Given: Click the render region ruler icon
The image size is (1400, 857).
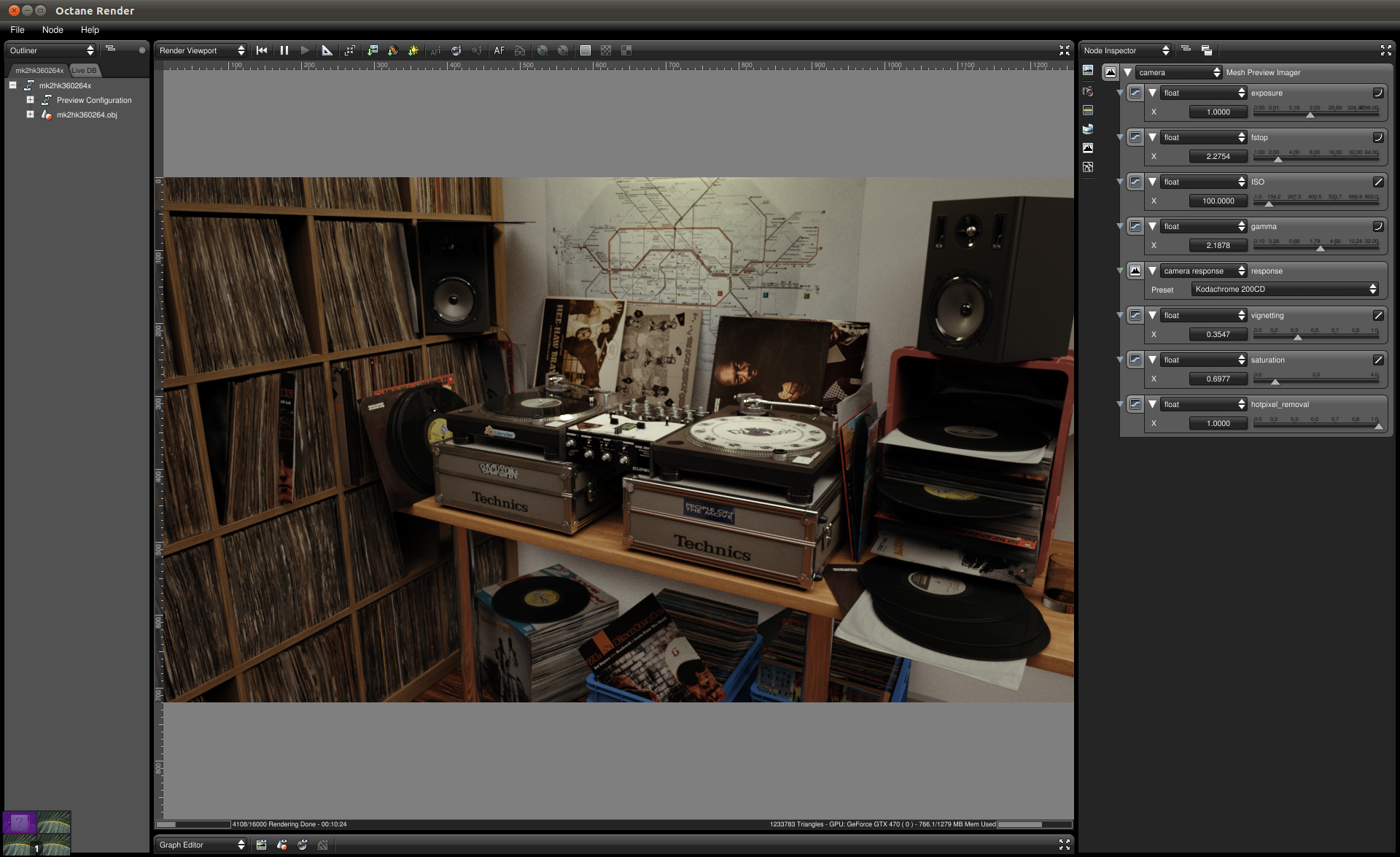Looking at the screenshot, I should click(327, 50).
